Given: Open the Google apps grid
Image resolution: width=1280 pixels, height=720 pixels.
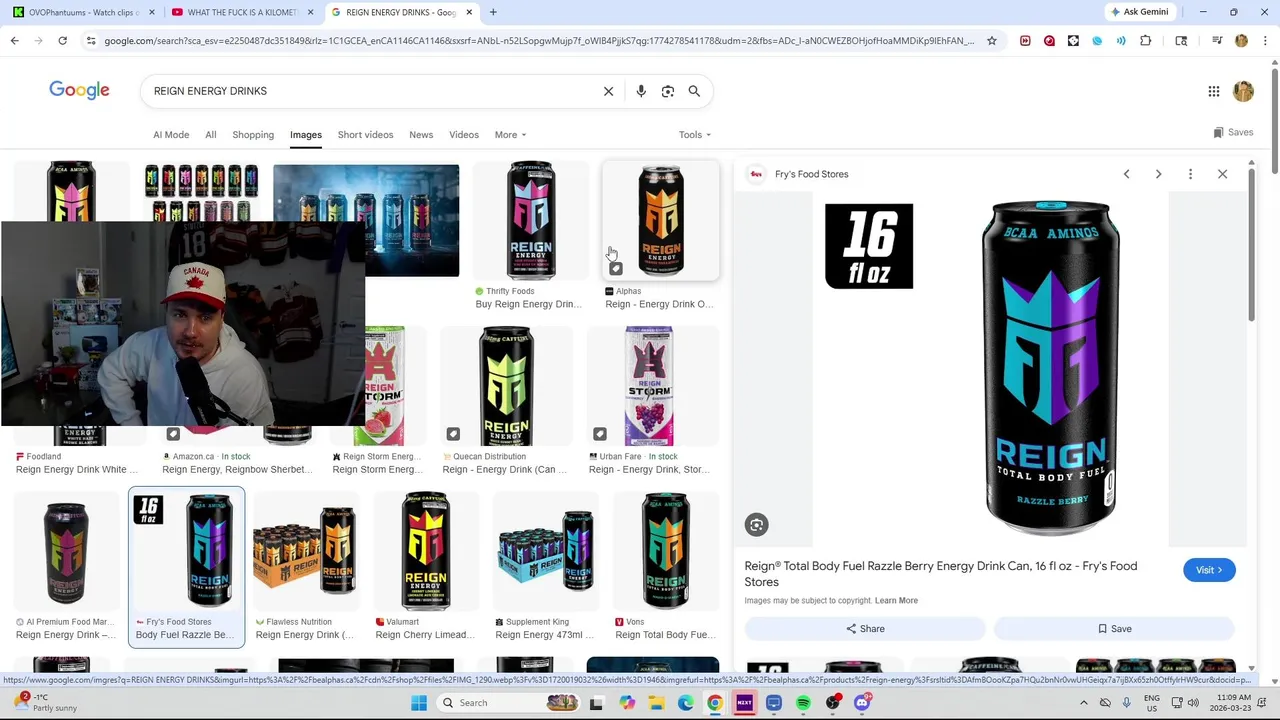Looking at the screenshot, I should [x=1214, y=91].
